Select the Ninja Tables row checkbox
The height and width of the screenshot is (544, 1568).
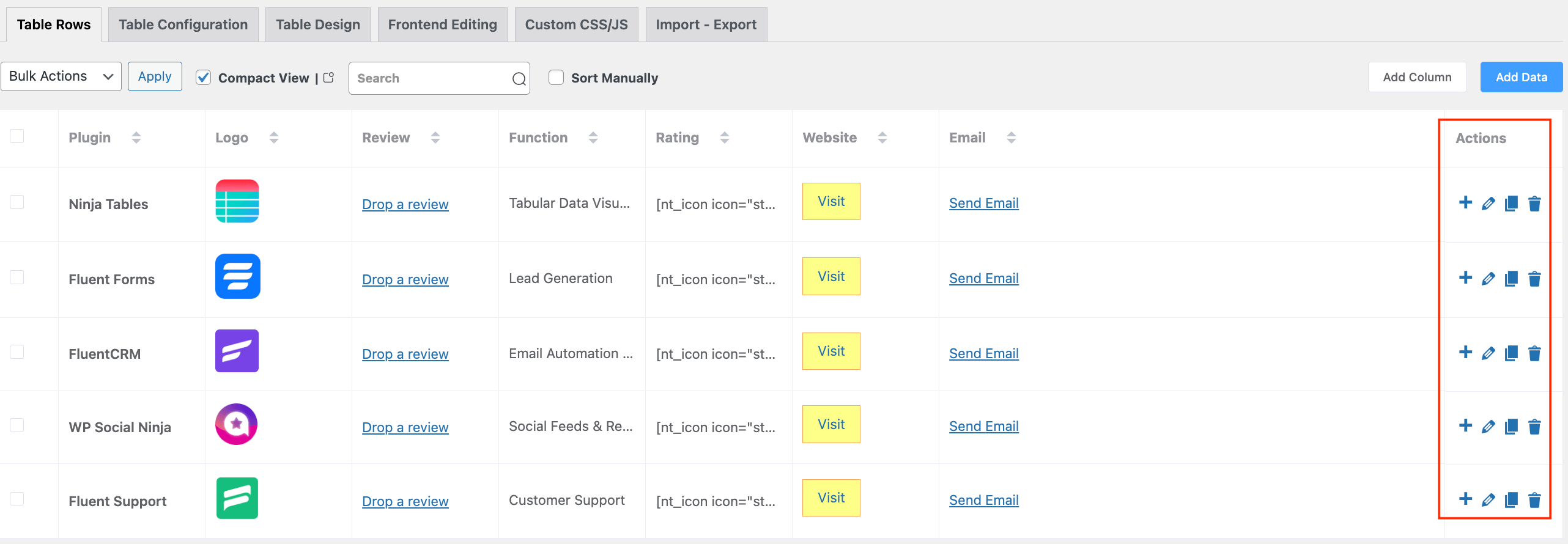[x=17, y=202]
